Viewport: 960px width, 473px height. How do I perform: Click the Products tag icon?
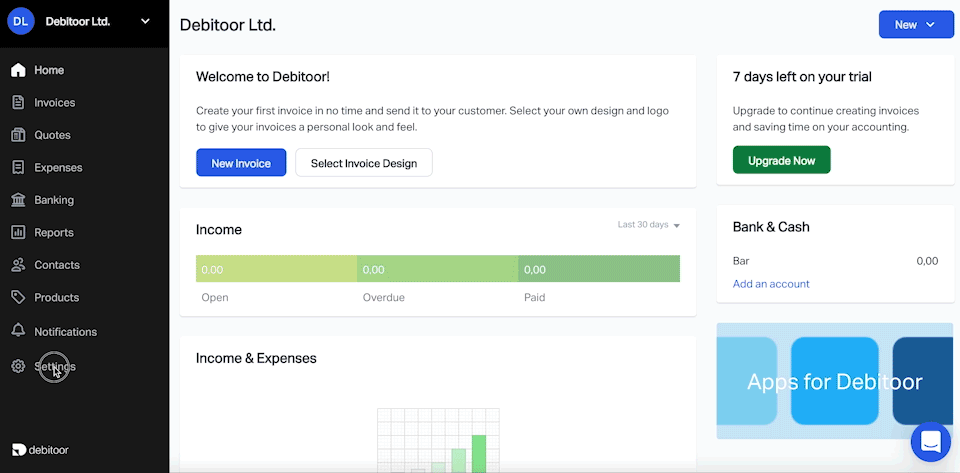coord(18,297)
